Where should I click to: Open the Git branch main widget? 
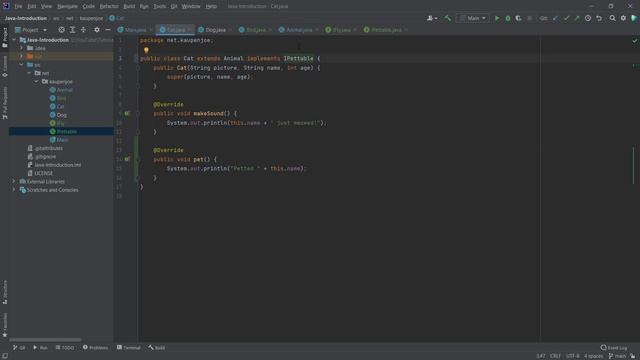pyautogui.click(x=618, y=356)
